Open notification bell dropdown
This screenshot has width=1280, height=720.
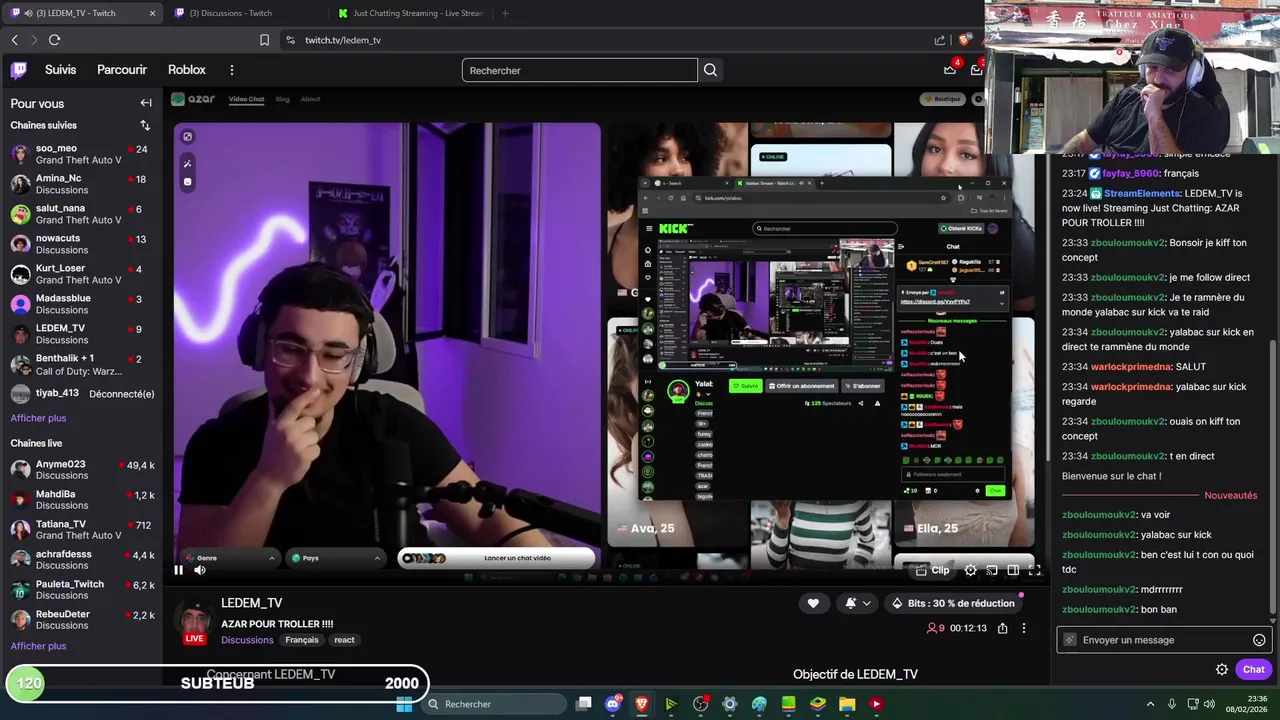pyautogui.click(x=857, y=603)
